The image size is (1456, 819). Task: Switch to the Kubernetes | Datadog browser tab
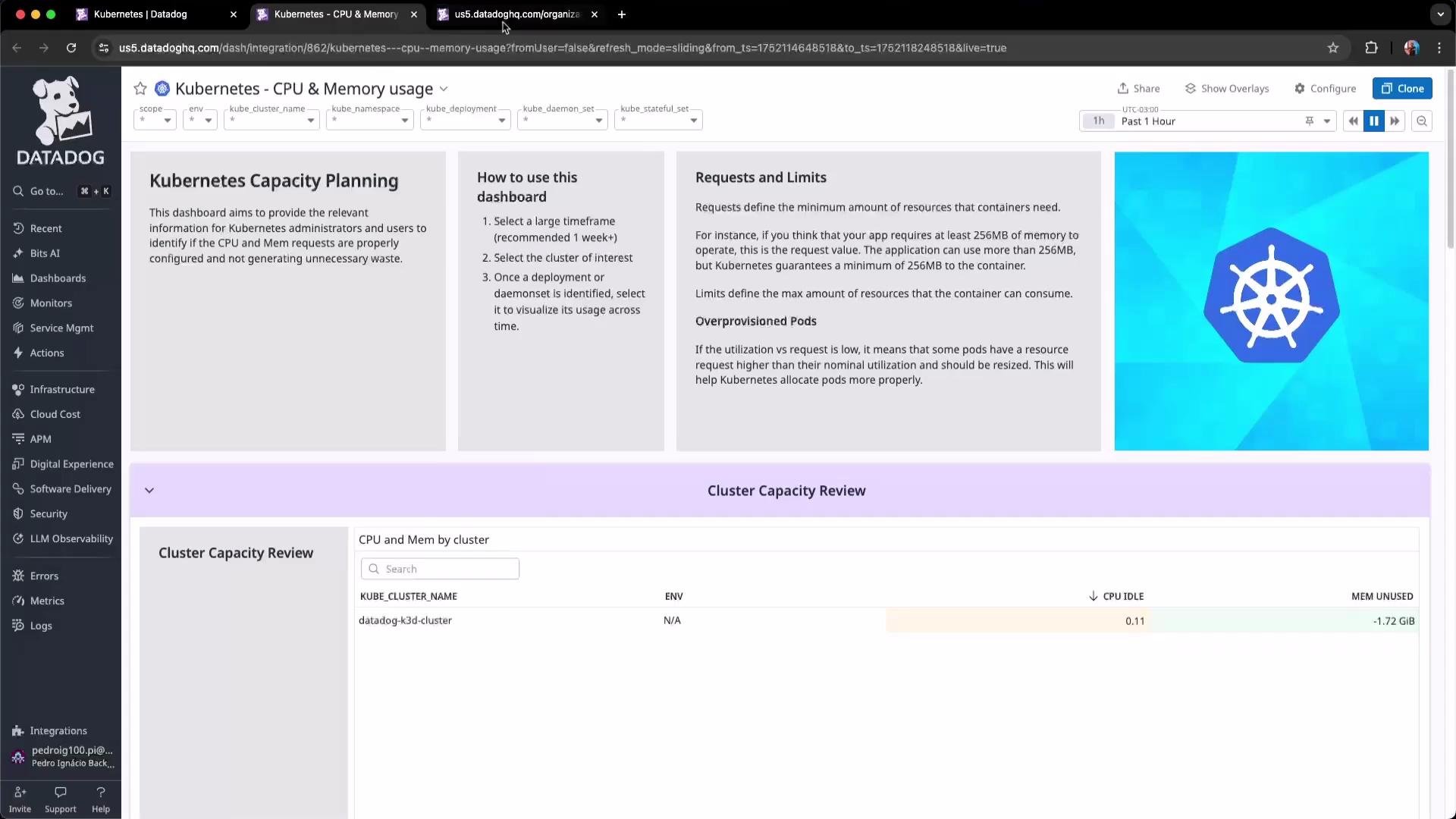point(156,14)
